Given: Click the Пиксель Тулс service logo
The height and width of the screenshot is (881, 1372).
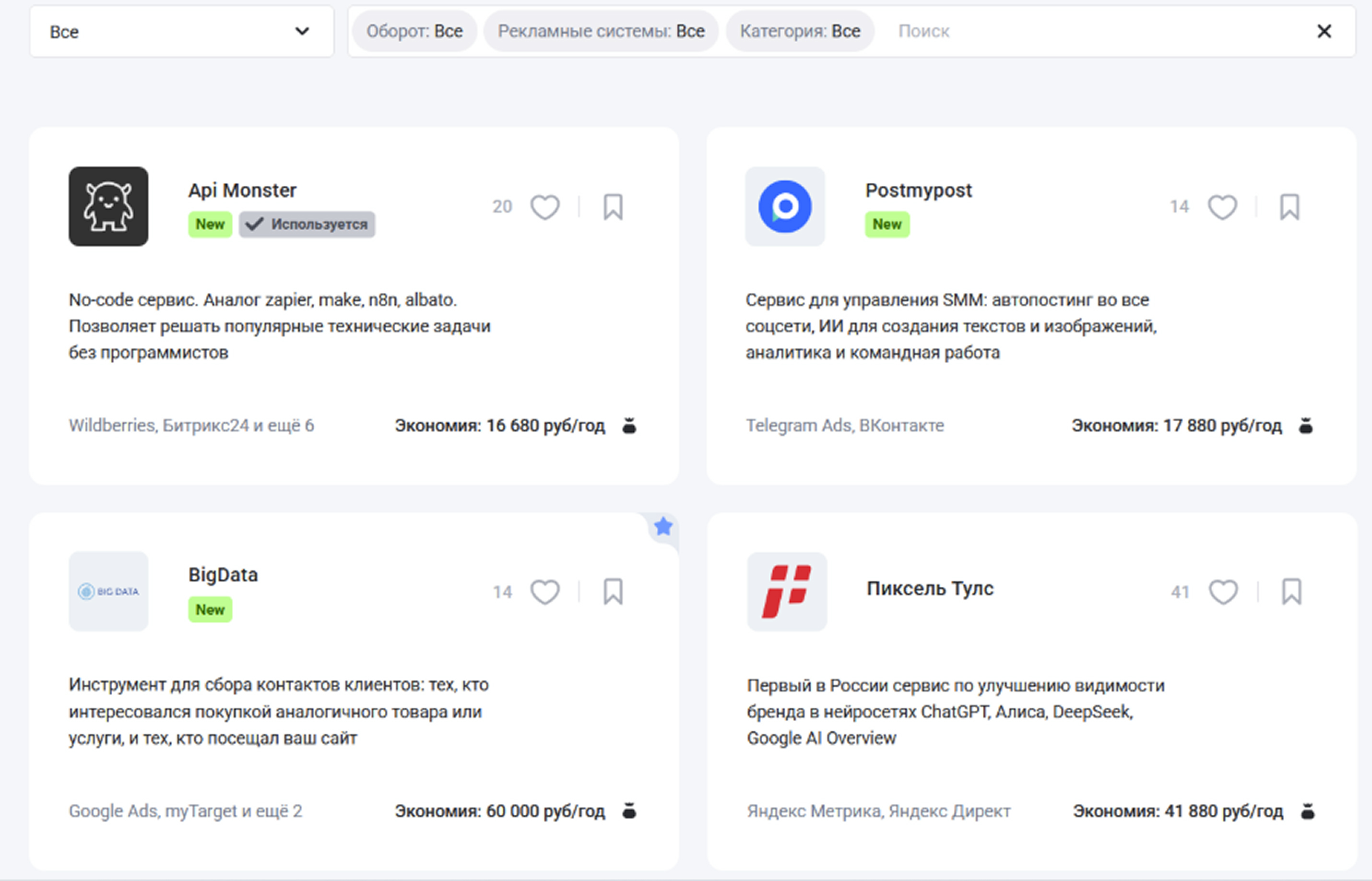Looking at the screenshot, I should pyautogui.click(x=786, y=593).
